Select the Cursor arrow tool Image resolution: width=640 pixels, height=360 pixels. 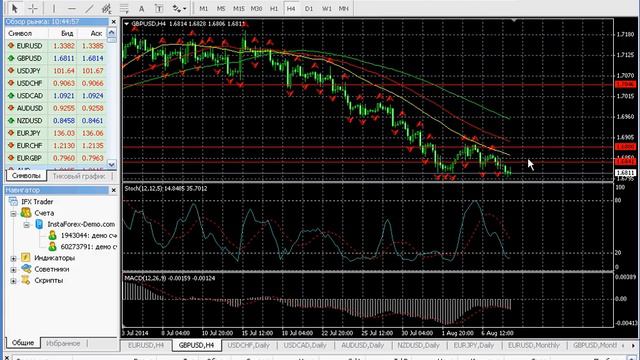(x=15, y=8)
